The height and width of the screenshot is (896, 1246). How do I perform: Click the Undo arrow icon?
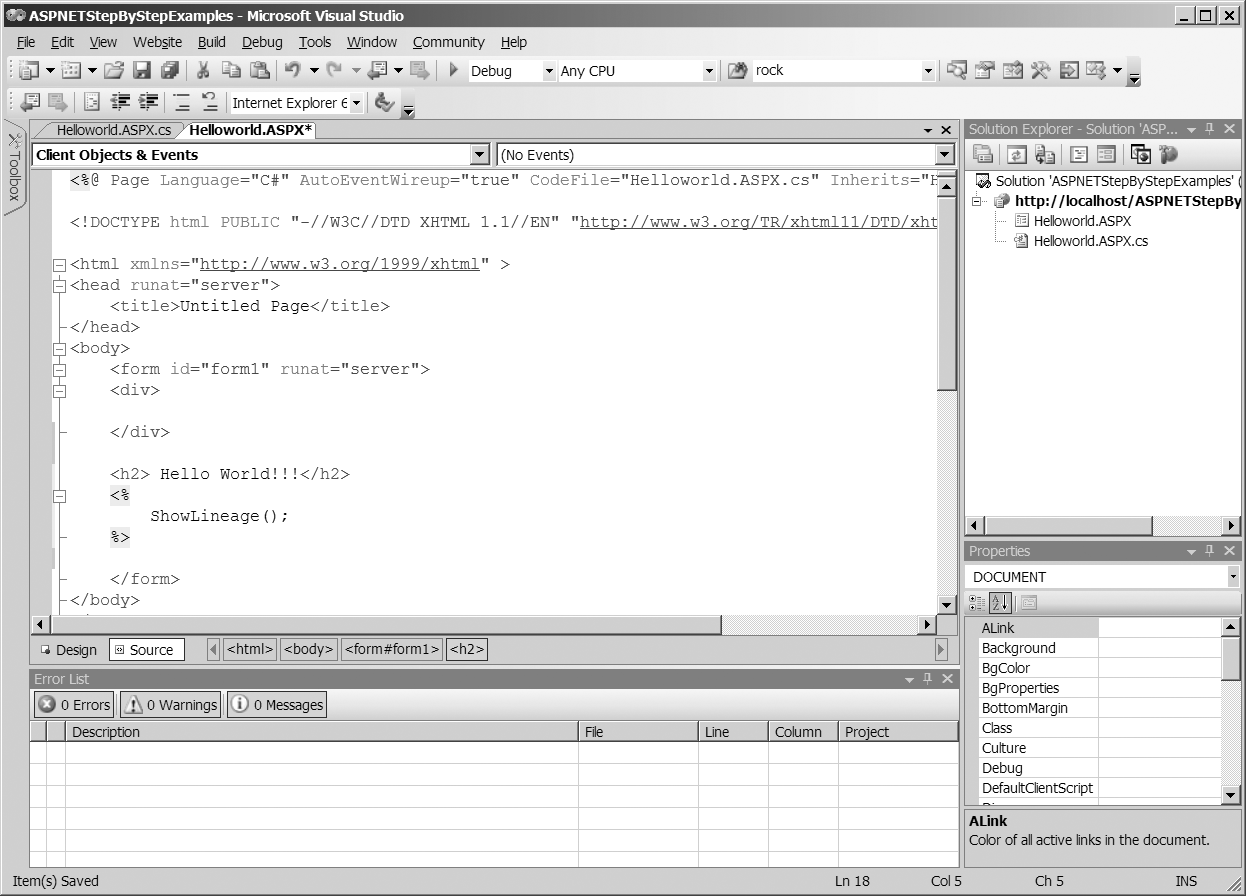(292, 71)
